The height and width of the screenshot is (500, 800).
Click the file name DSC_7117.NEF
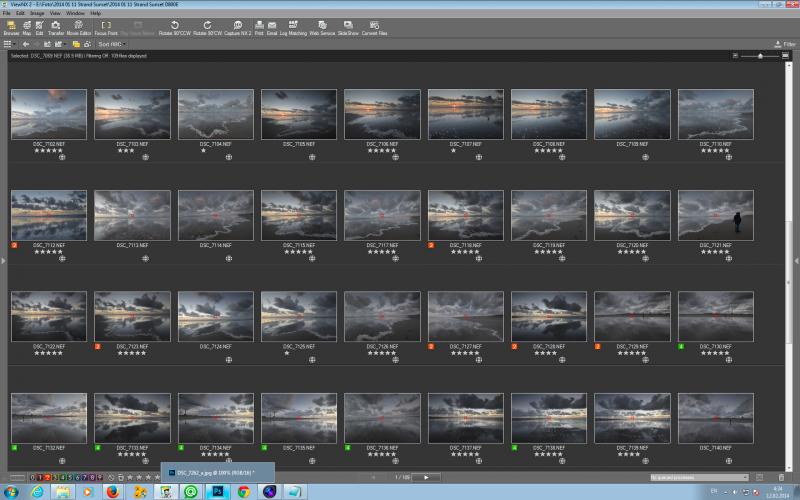382,245
